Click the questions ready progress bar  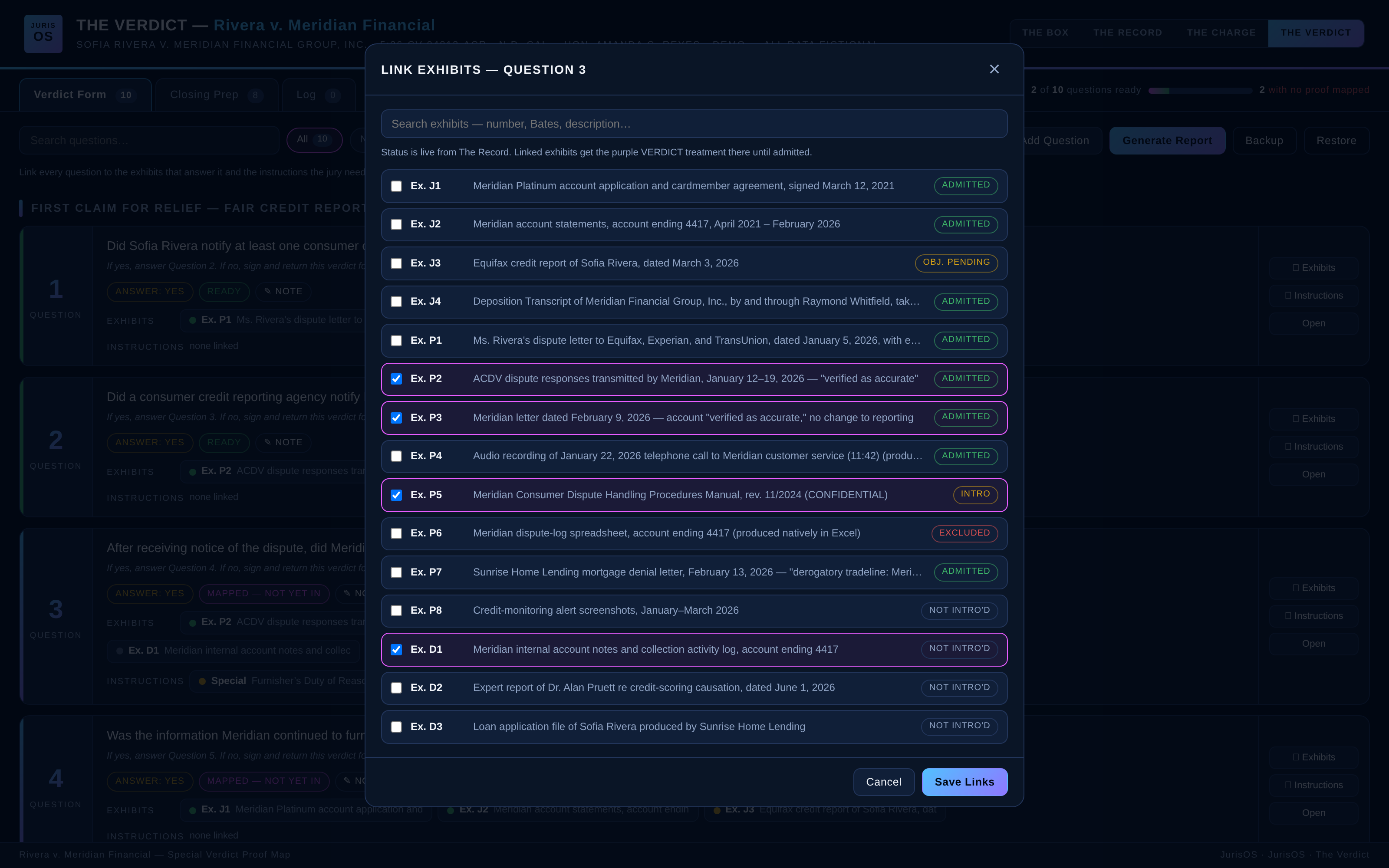point(1200,91)
